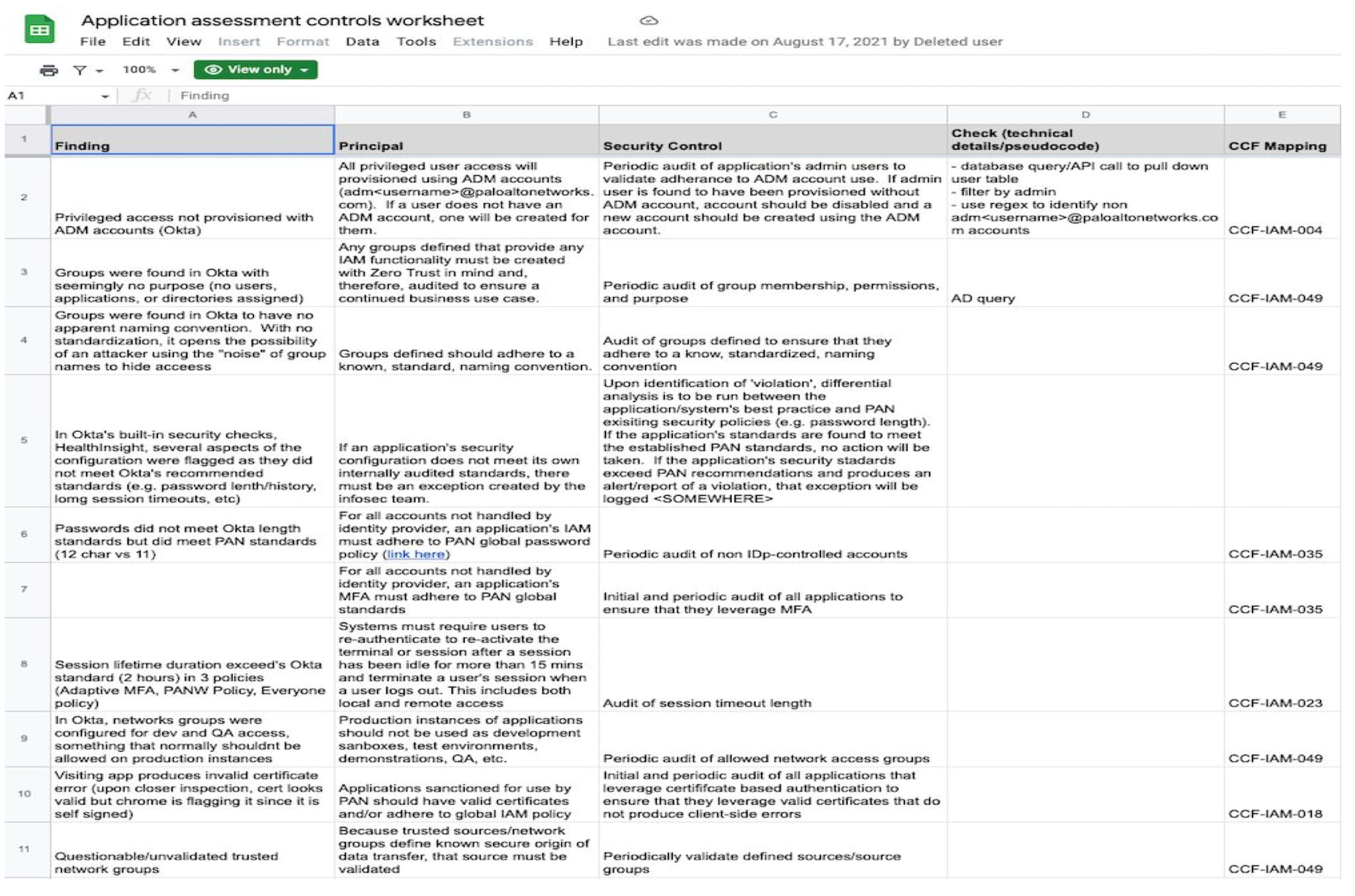Select the CCF-IAM-018 cell

coord(1282,794)
